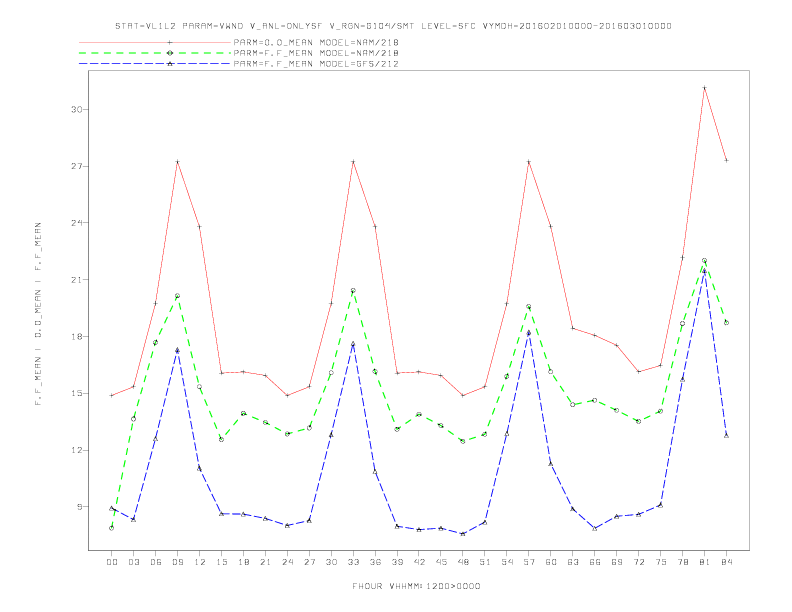Click x-axis tick label 33
This screenshot has height=612, width=792.
coord(353,562)
